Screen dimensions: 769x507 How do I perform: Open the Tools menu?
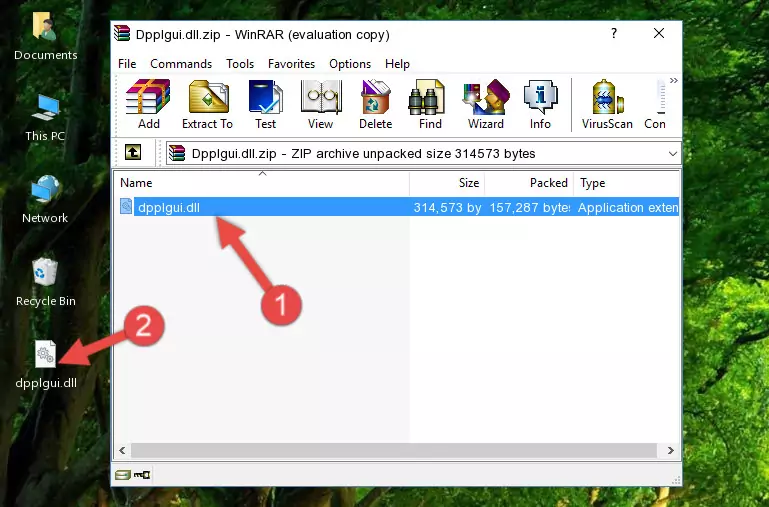240,64
